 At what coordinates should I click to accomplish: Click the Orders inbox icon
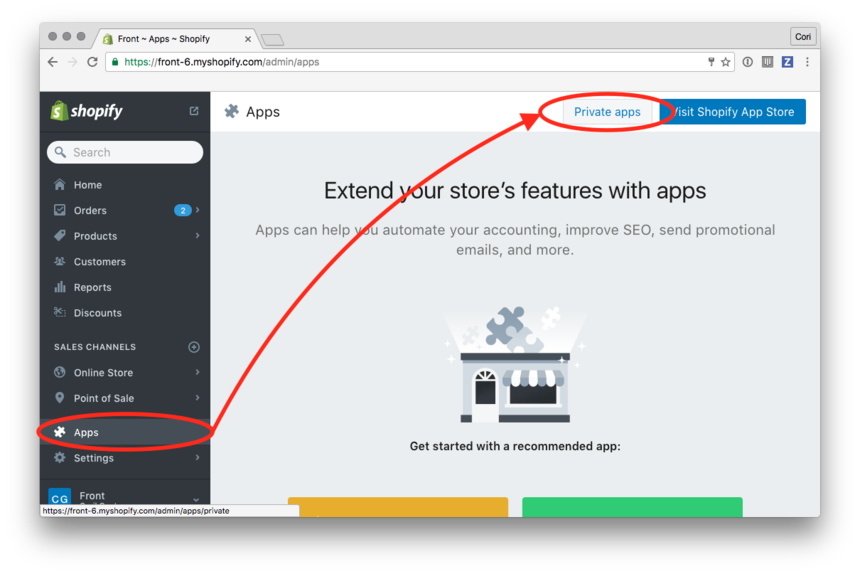pos(60,210)
